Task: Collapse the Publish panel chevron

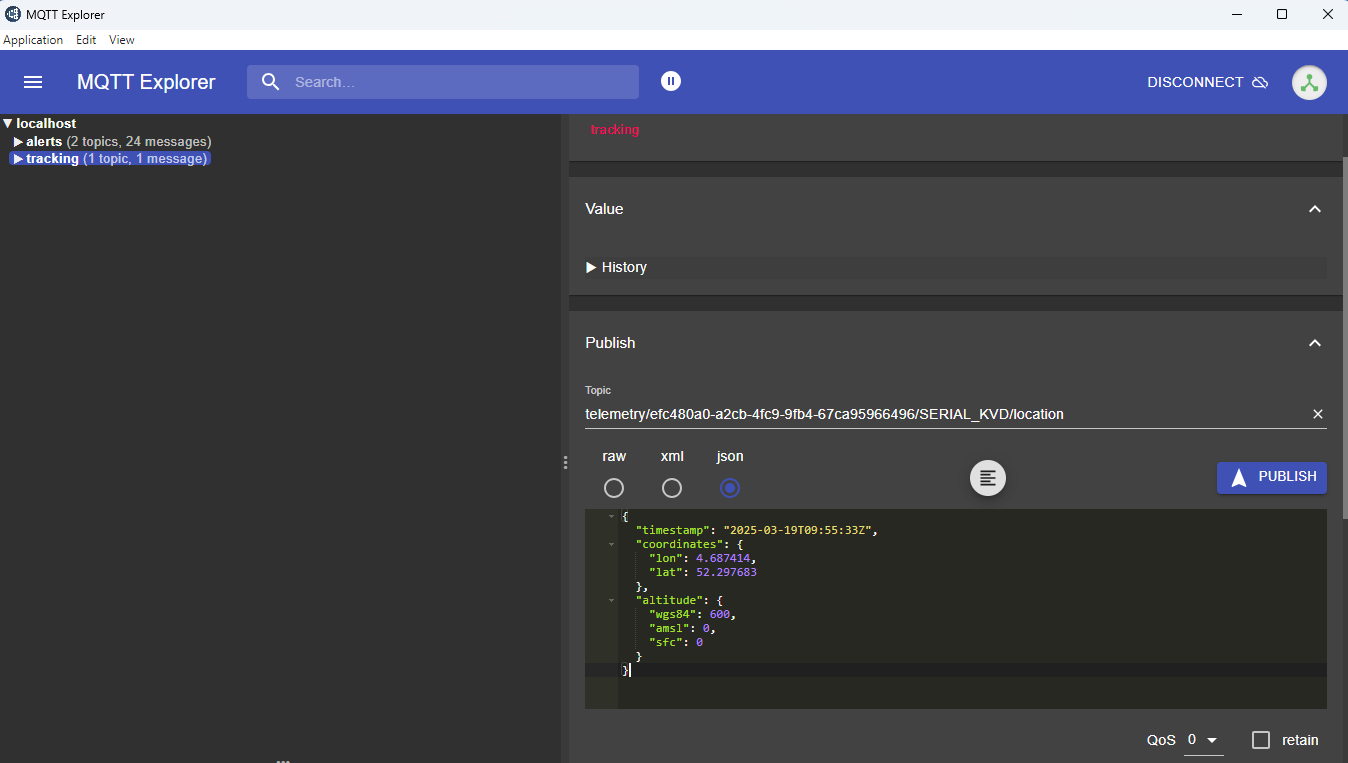Action: (1315, 343)
